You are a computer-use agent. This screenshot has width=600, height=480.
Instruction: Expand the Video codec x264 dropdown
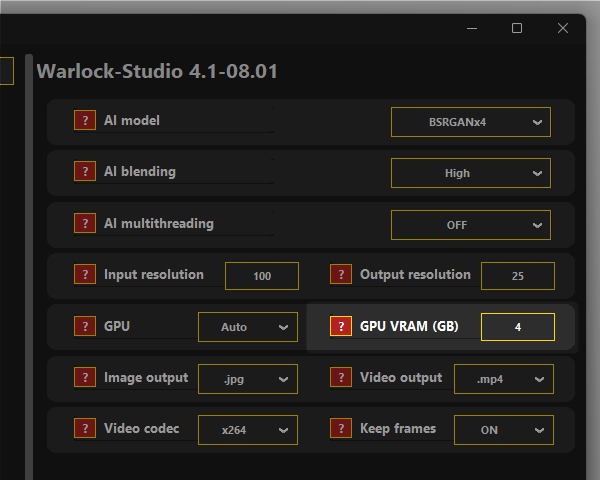(x=248, y=430)
